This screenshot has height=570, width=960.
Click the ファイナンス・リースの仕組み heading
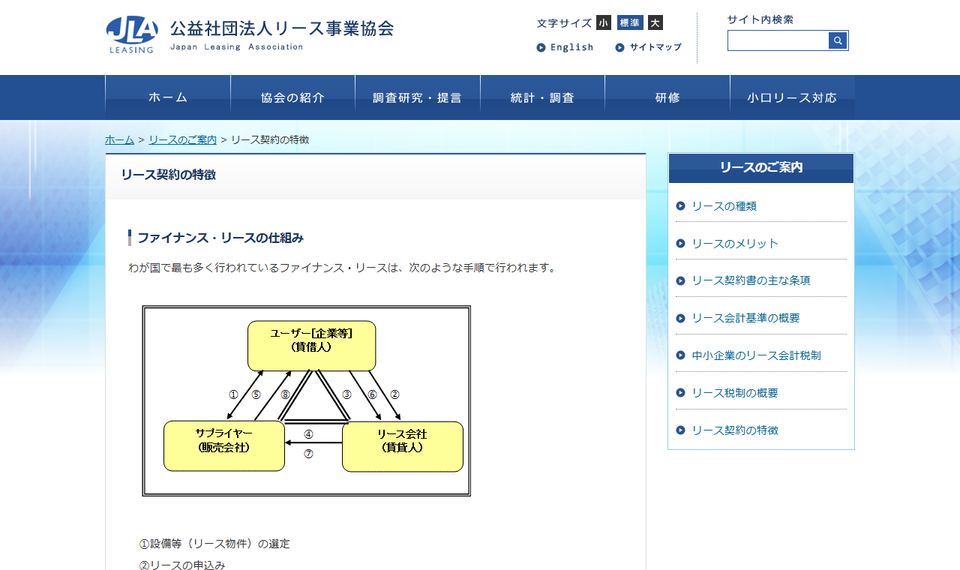coord(220,238)
